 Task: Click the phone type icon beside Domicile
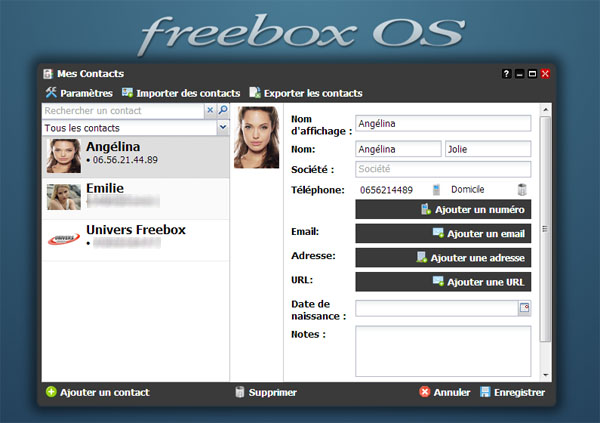tap(436, 190)
